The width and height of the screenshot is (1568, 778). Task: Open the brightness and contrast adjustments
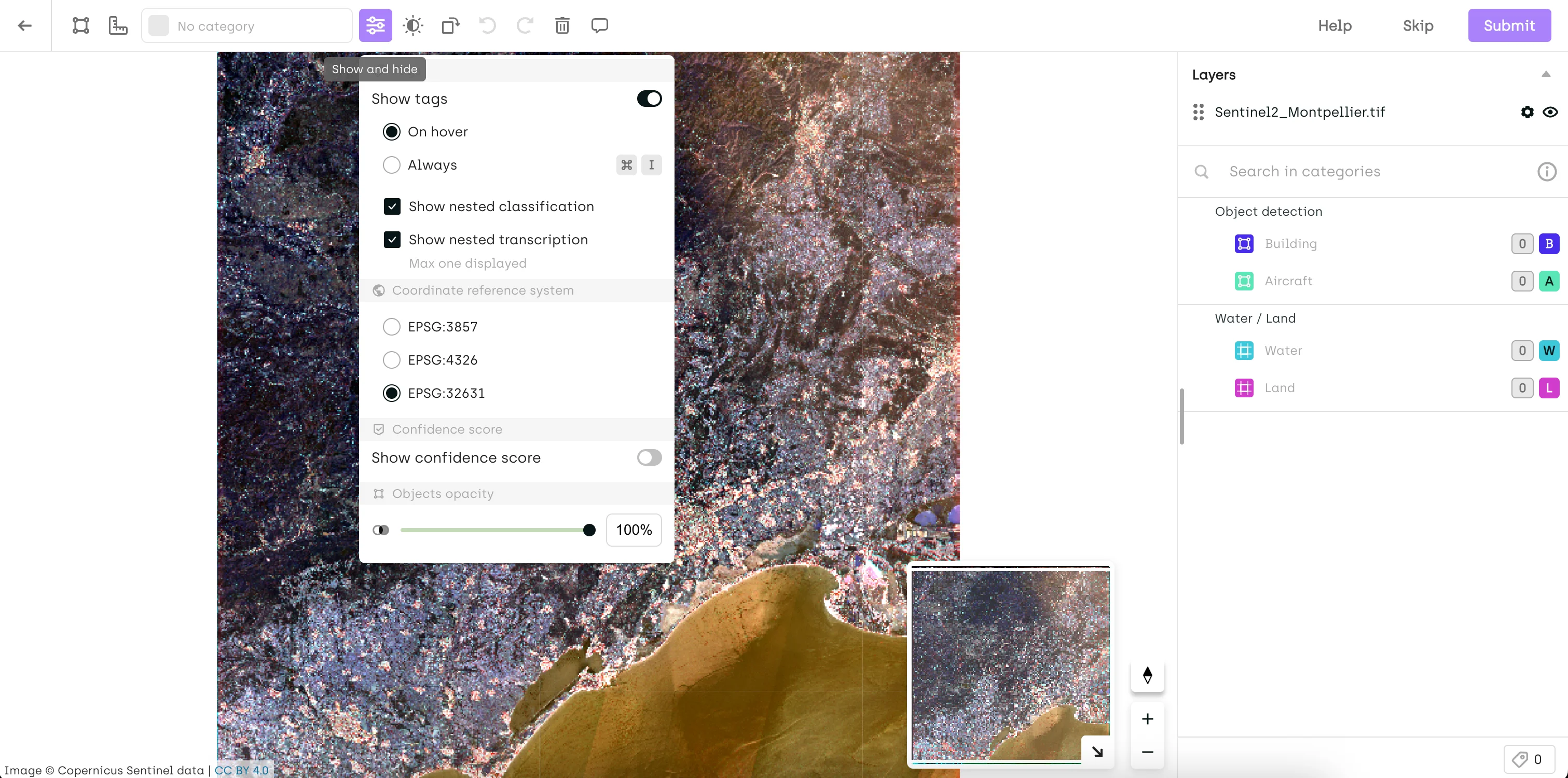(412, 25)
